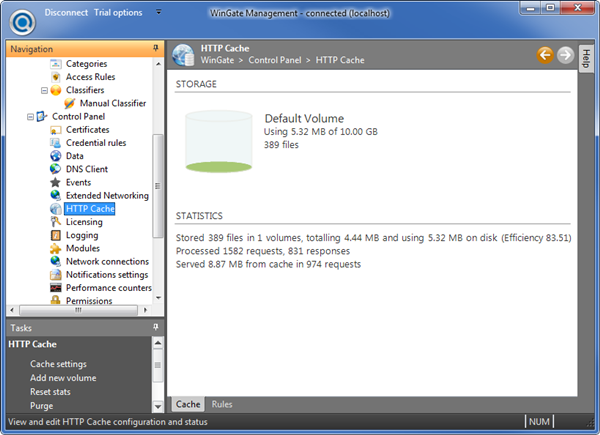Open the quick access toolbar dropdown arrow

(159, 13)
